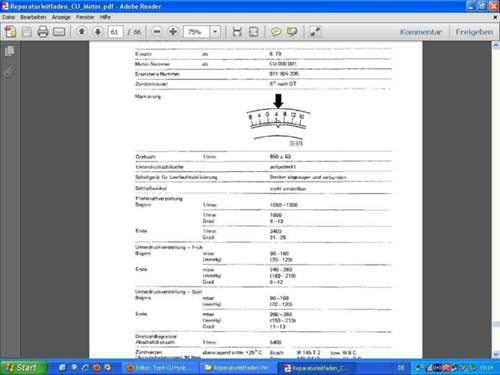Go to next page with down arrow

98,32
